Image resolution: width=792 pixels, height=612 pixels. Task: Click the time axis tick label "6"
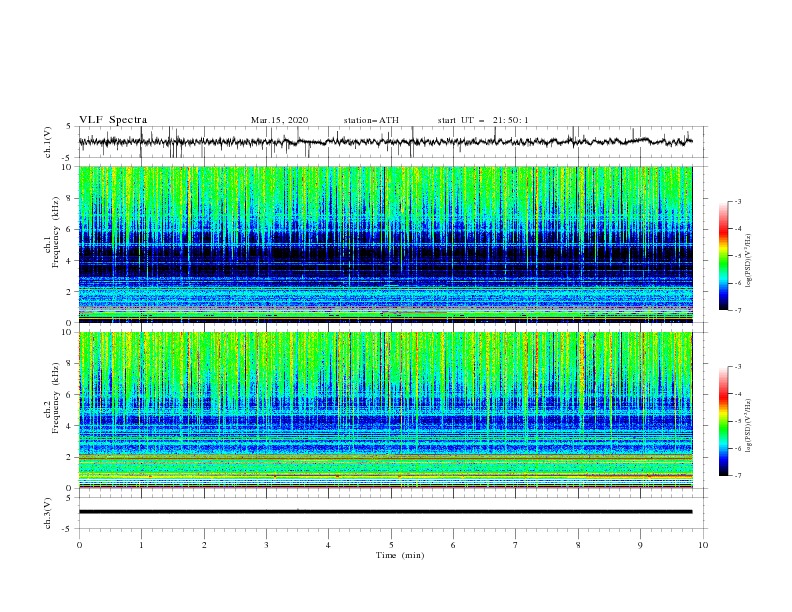point(453,545)
